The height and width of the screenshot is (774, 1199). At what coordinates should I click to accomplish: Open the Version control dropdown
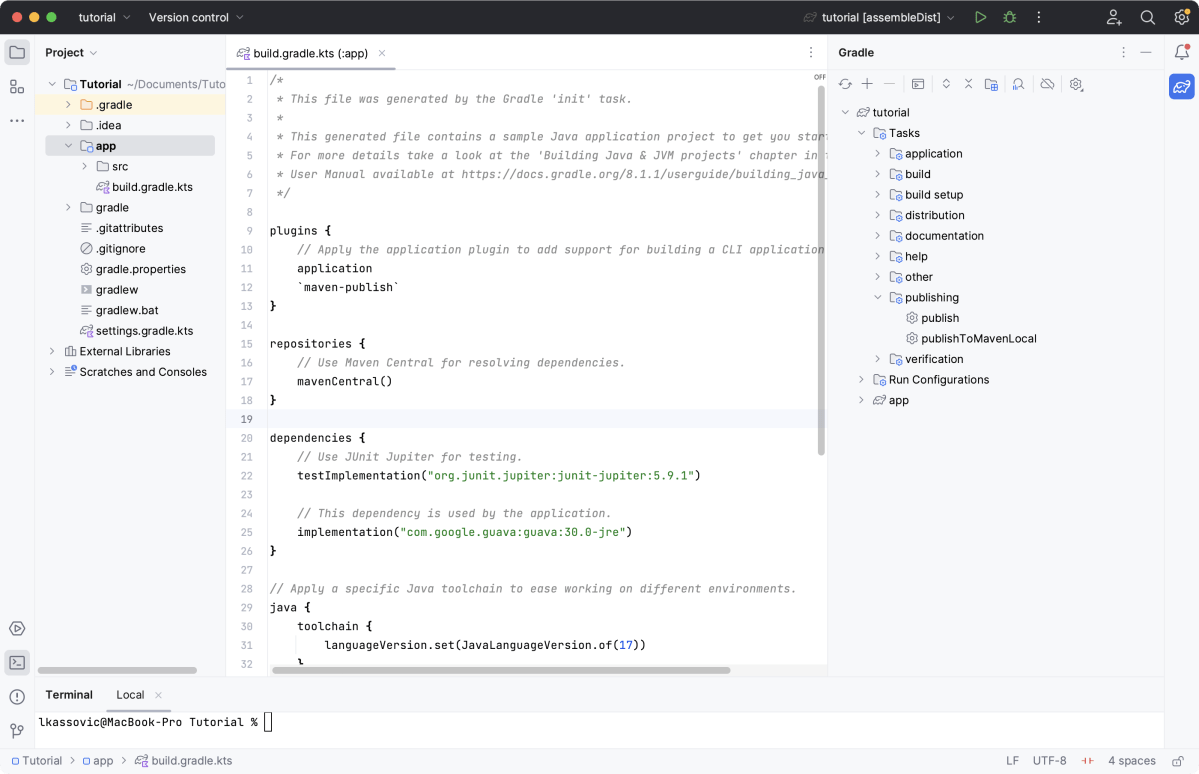196,17
